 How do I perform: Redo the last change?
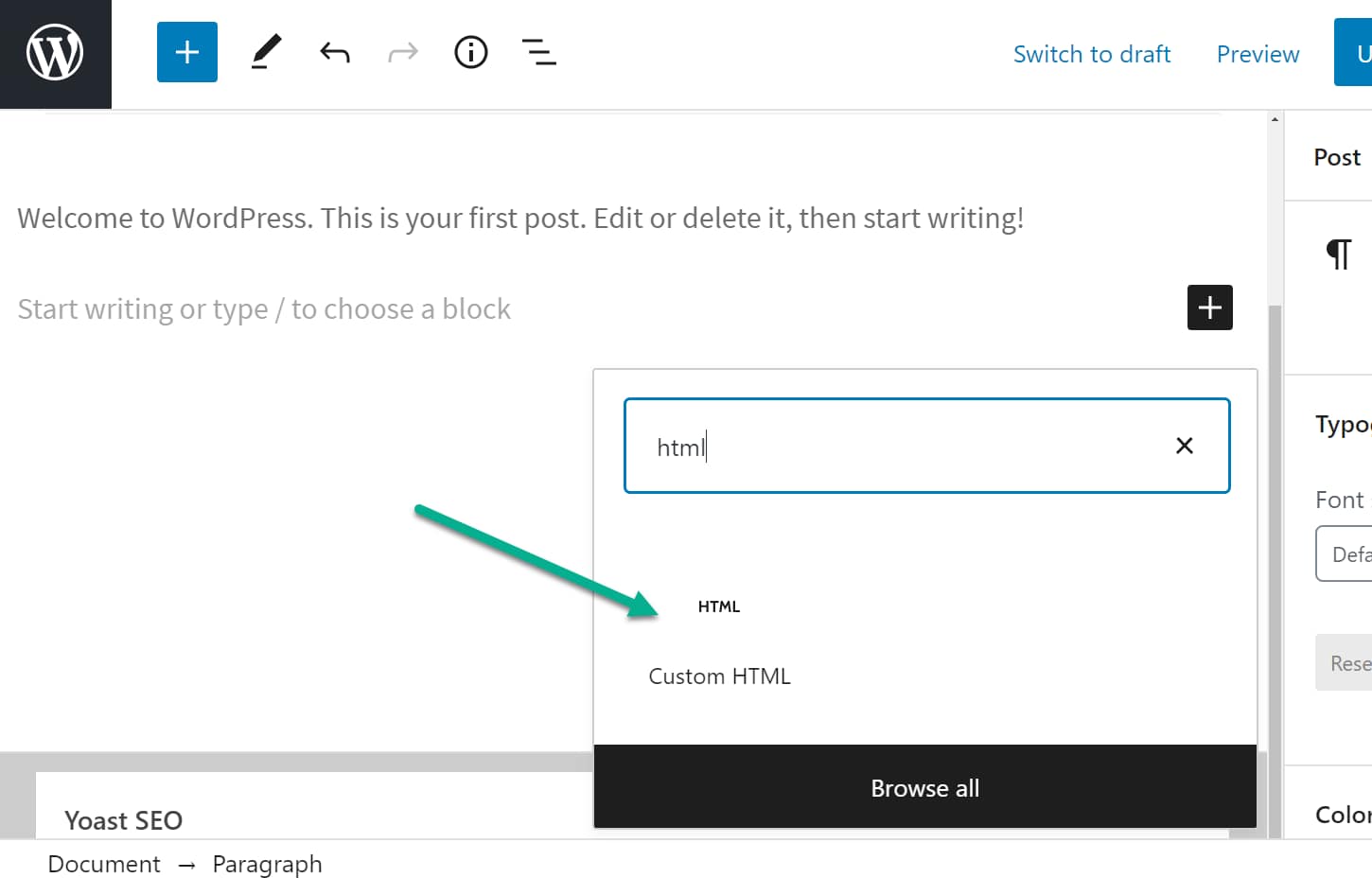point(402,52)
